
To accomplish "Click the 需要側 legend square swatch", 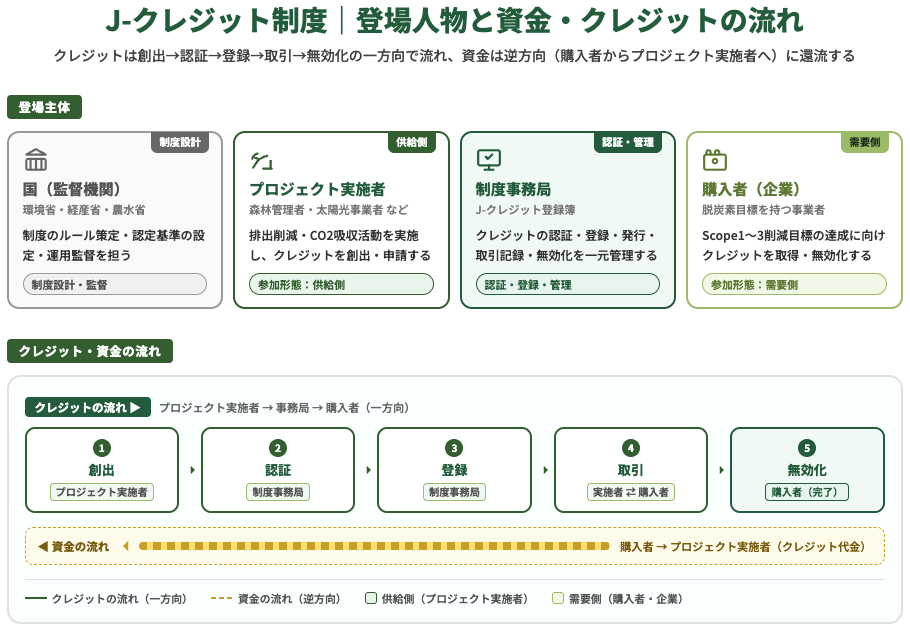I will coord(558,598).
